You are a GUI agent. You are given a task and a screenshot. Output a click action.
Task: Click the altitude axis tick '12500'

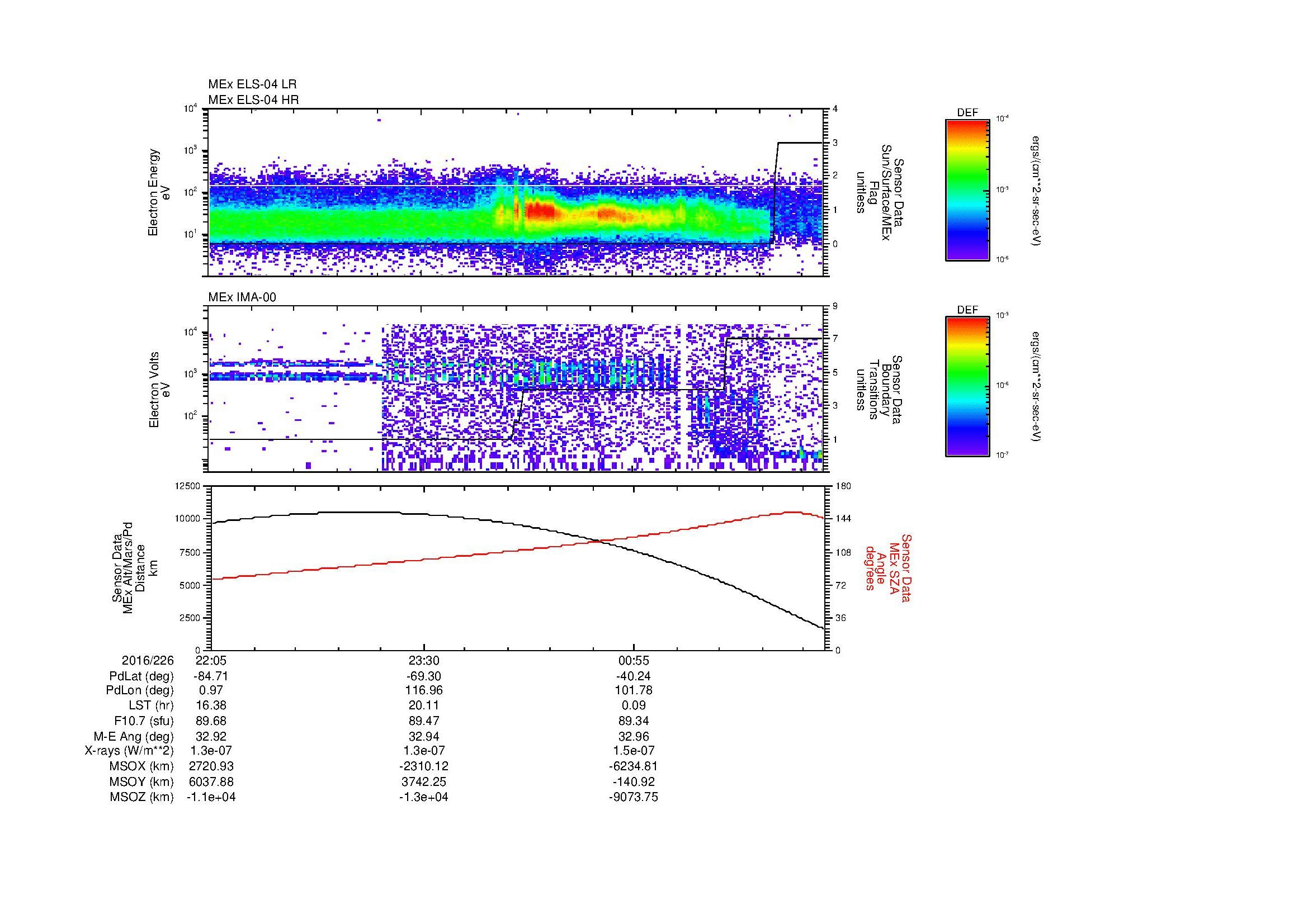188,486
